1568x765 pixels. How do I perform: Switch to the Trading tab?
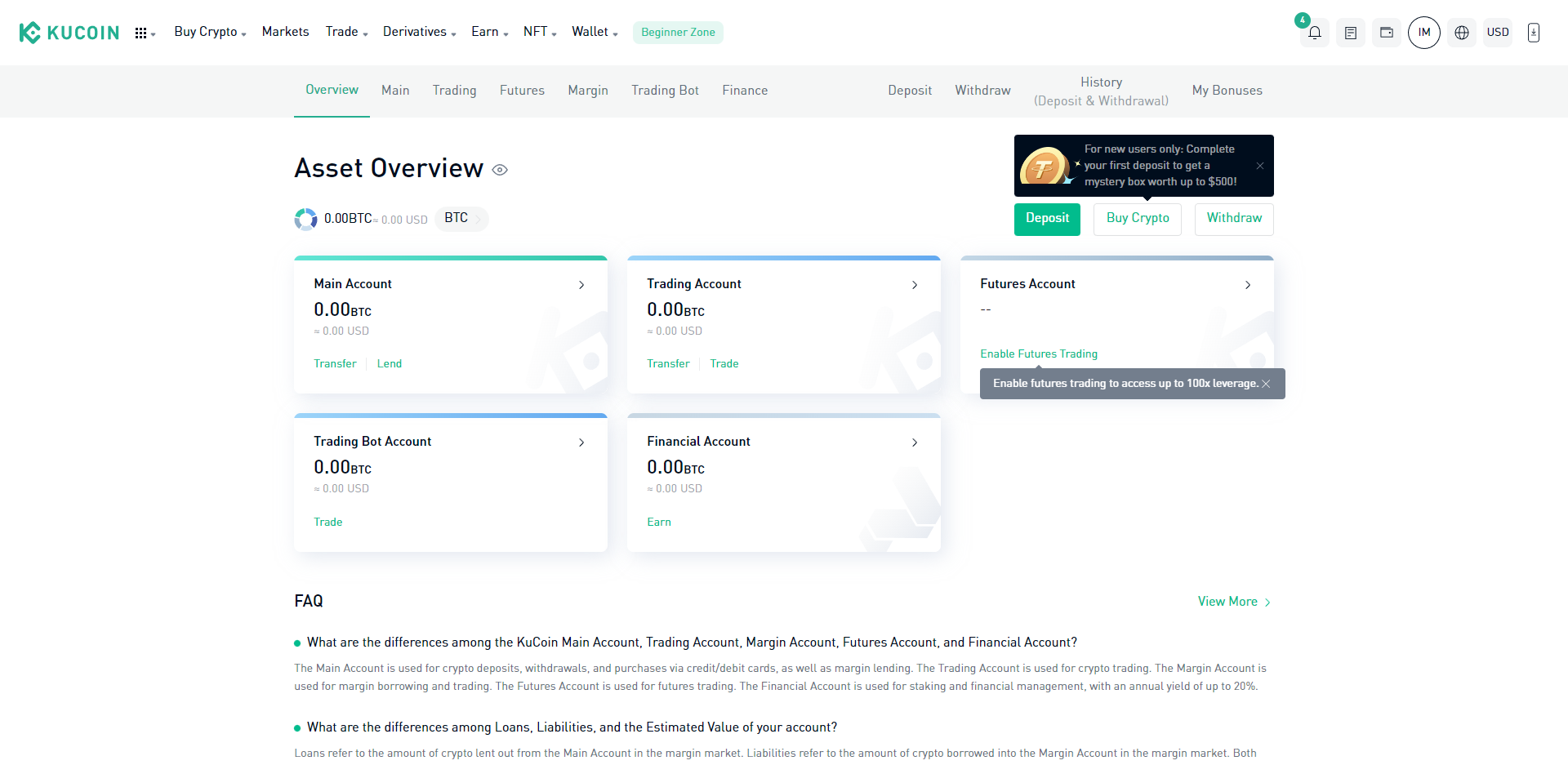454,91
